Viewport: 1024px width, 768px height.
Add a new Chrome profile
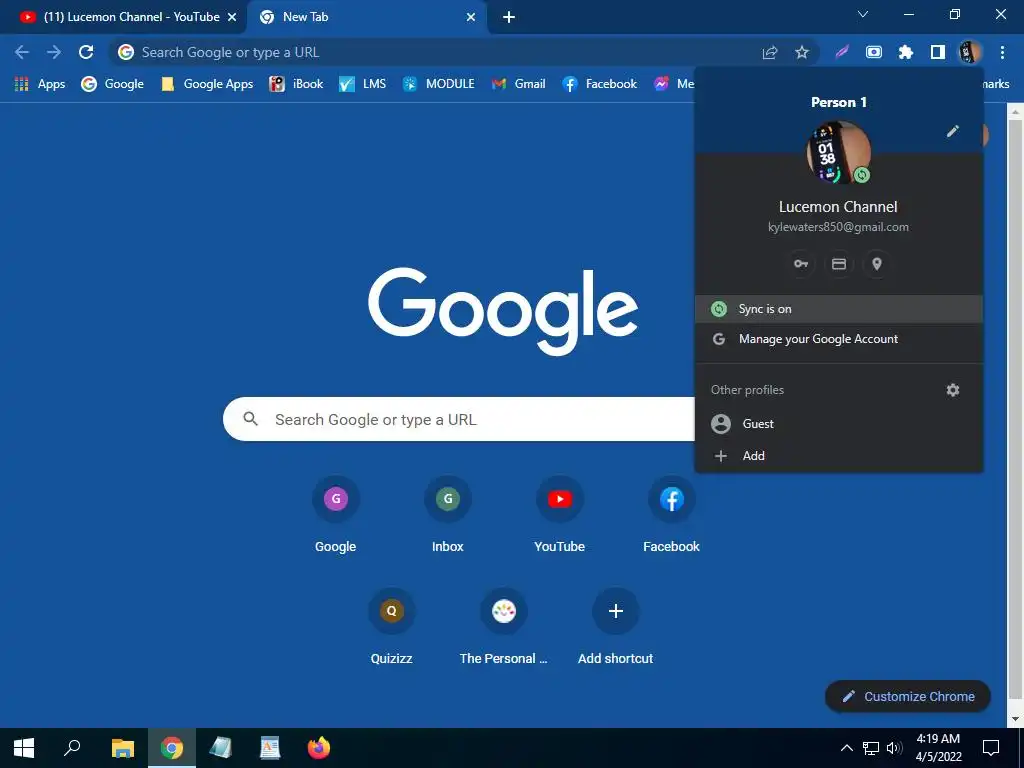point(839,456)
